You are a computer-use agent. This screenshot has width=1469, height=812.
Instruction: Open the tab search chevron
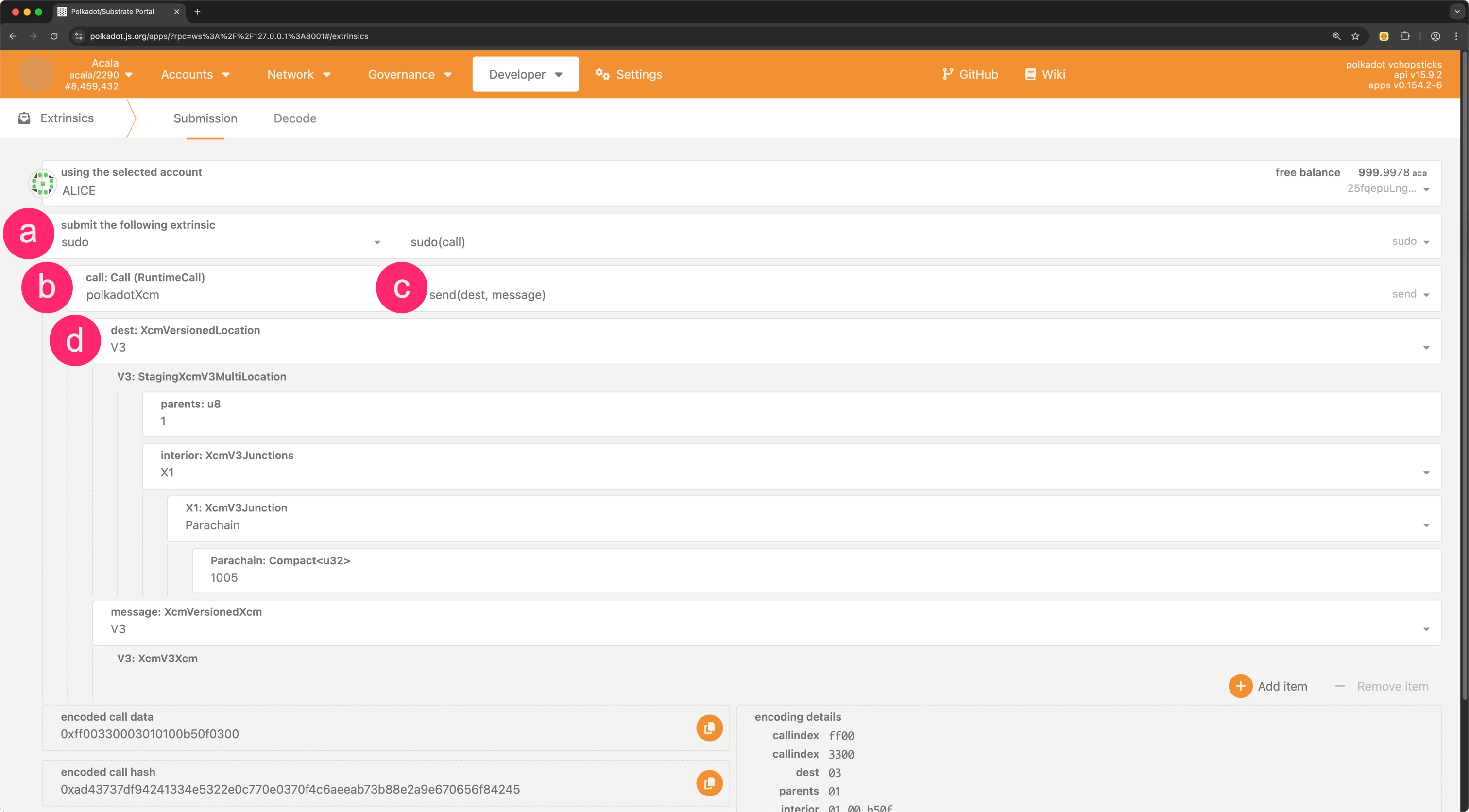[1457, 11]
